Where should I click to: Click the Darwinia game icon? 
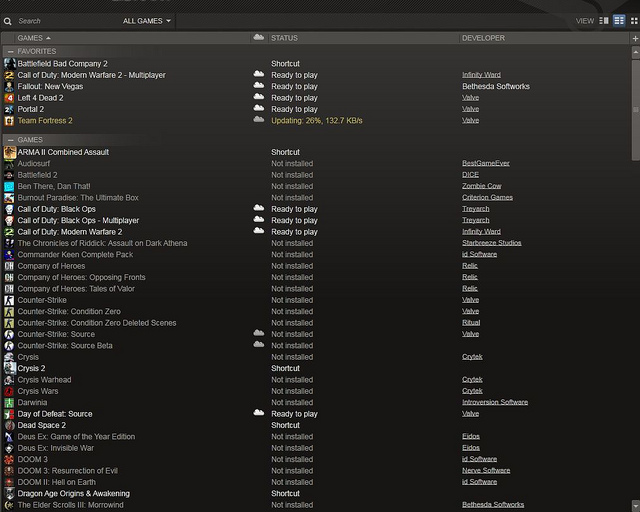click(x=9, y=403)
